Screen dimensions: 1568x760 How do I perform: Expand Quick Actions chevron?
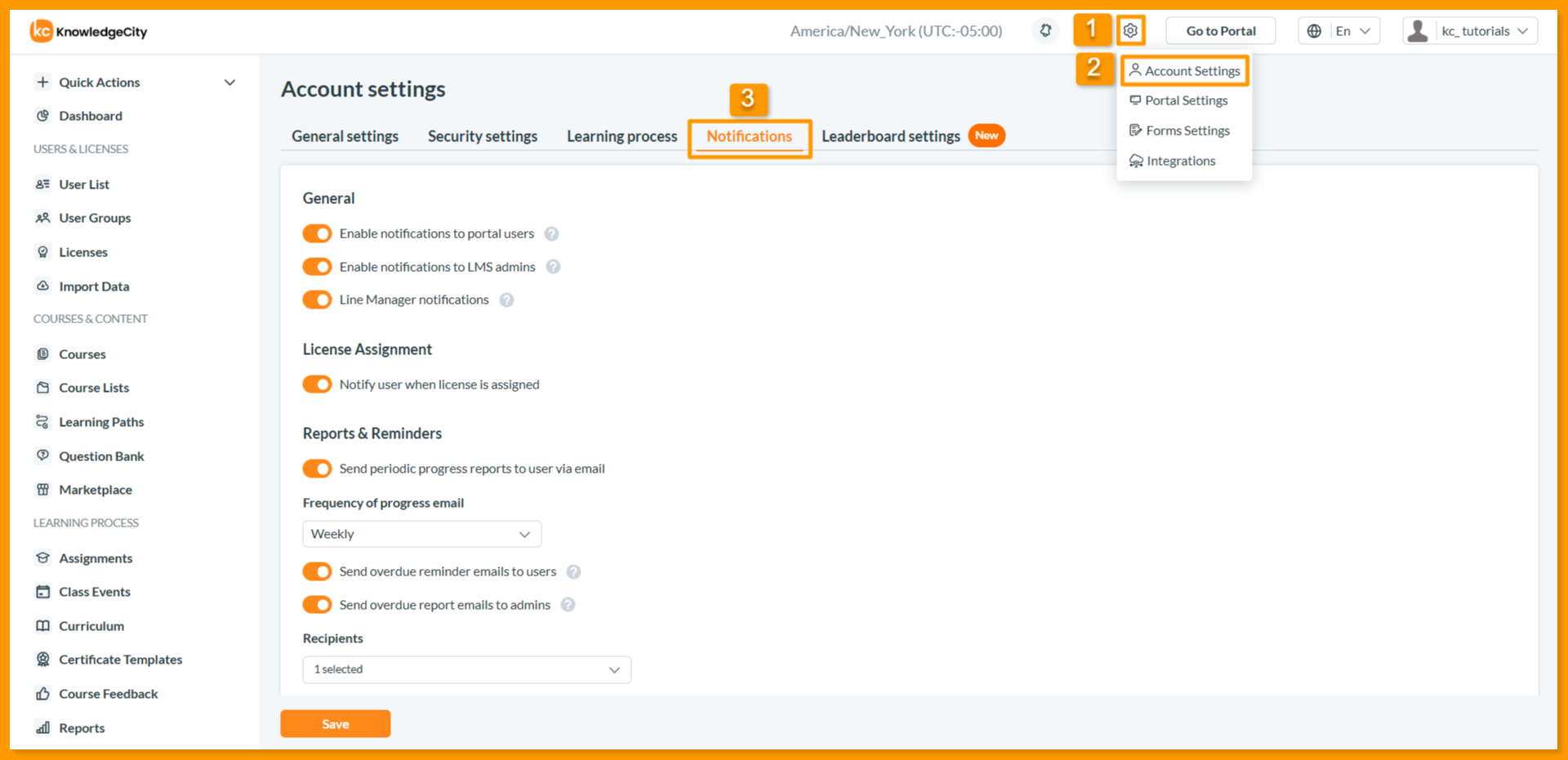coord(230,82)
